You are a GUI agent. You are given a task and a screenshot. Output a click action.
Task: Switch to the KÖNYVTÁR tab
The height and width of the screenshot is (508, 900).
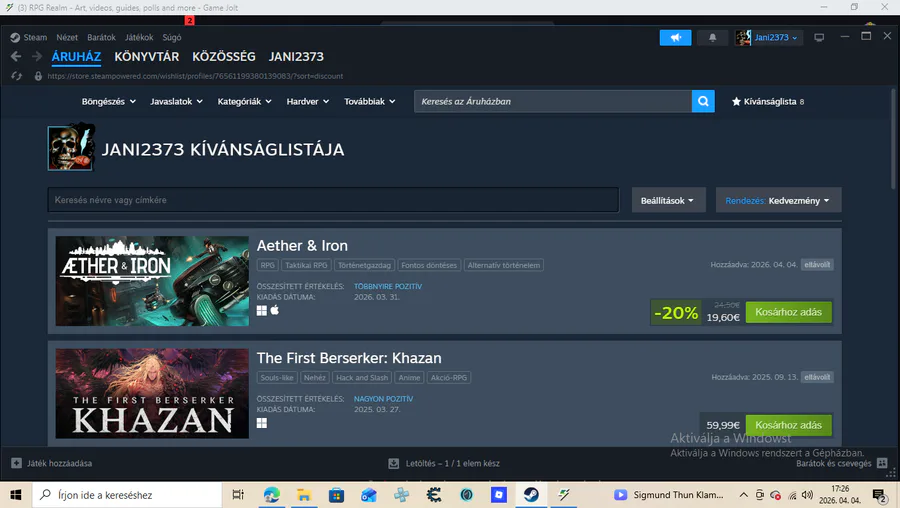(x=146, y=57)
